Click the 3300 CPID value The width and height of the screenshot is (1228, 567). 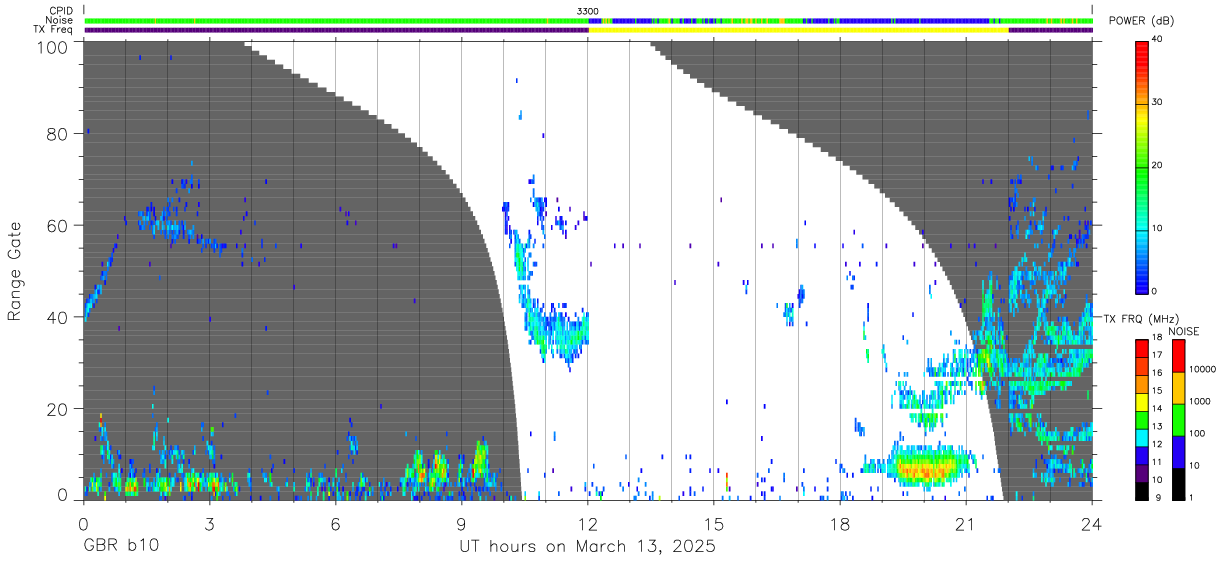[588, 10]
